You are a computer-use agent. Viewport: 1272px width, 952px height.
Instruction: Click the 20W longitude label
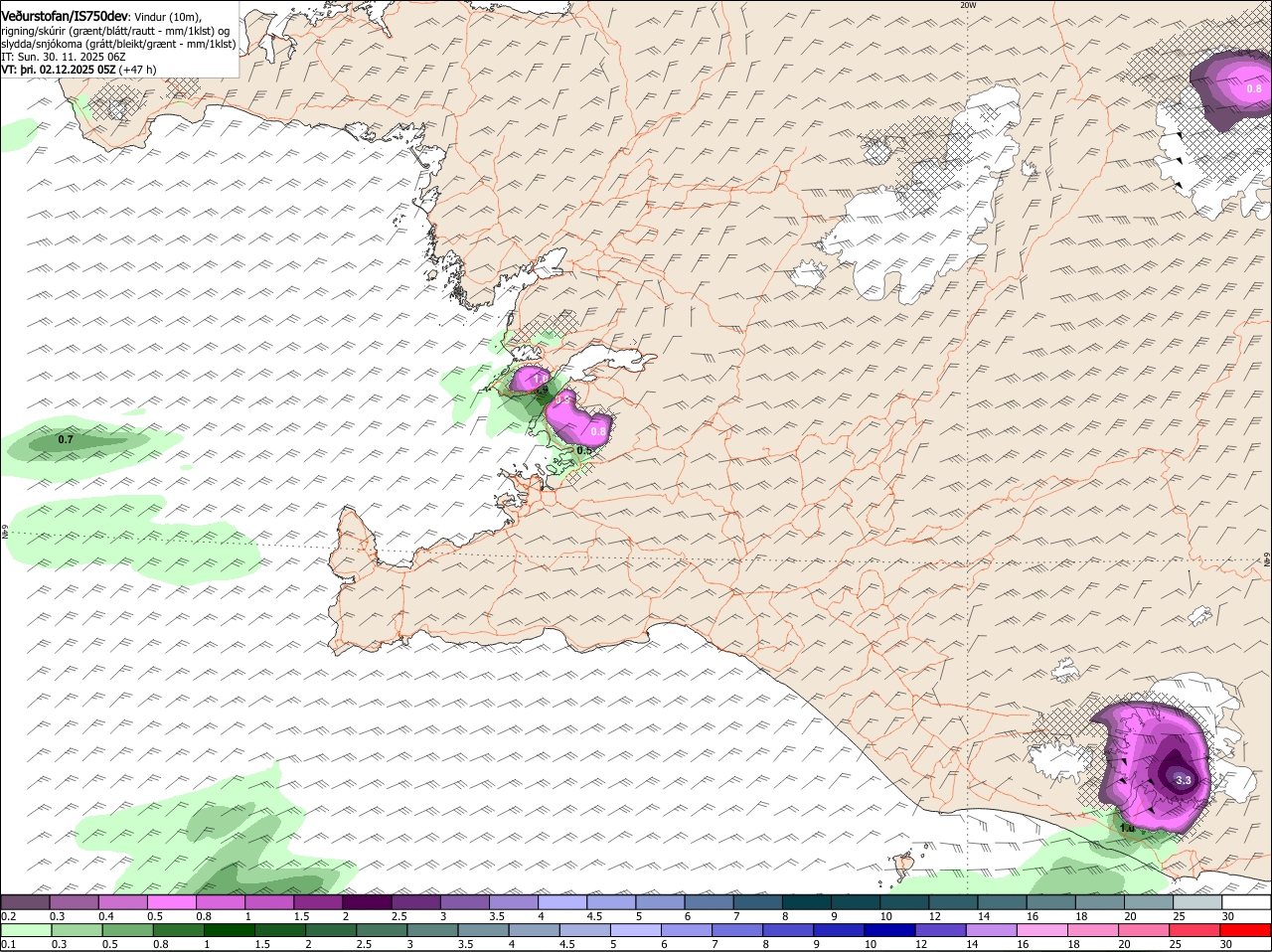(x=968, y=5)
